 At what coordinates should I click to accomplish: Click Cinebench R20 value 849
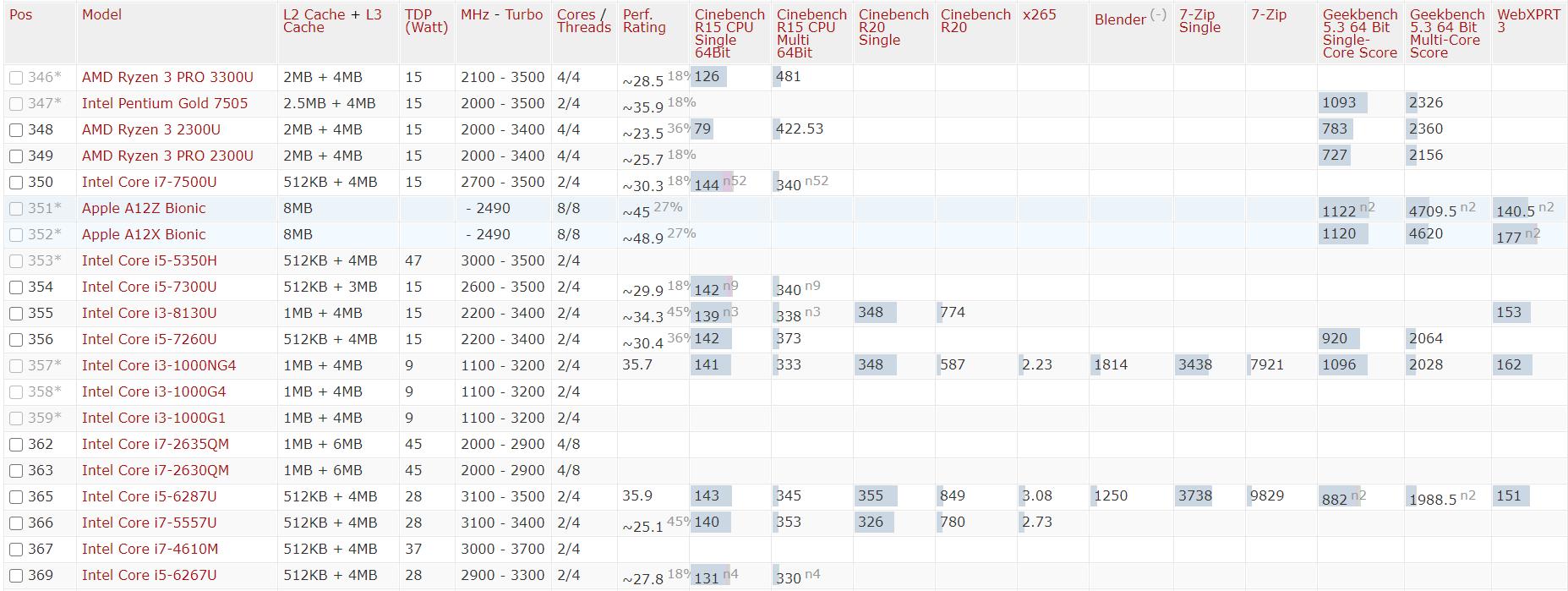[953, 496]
